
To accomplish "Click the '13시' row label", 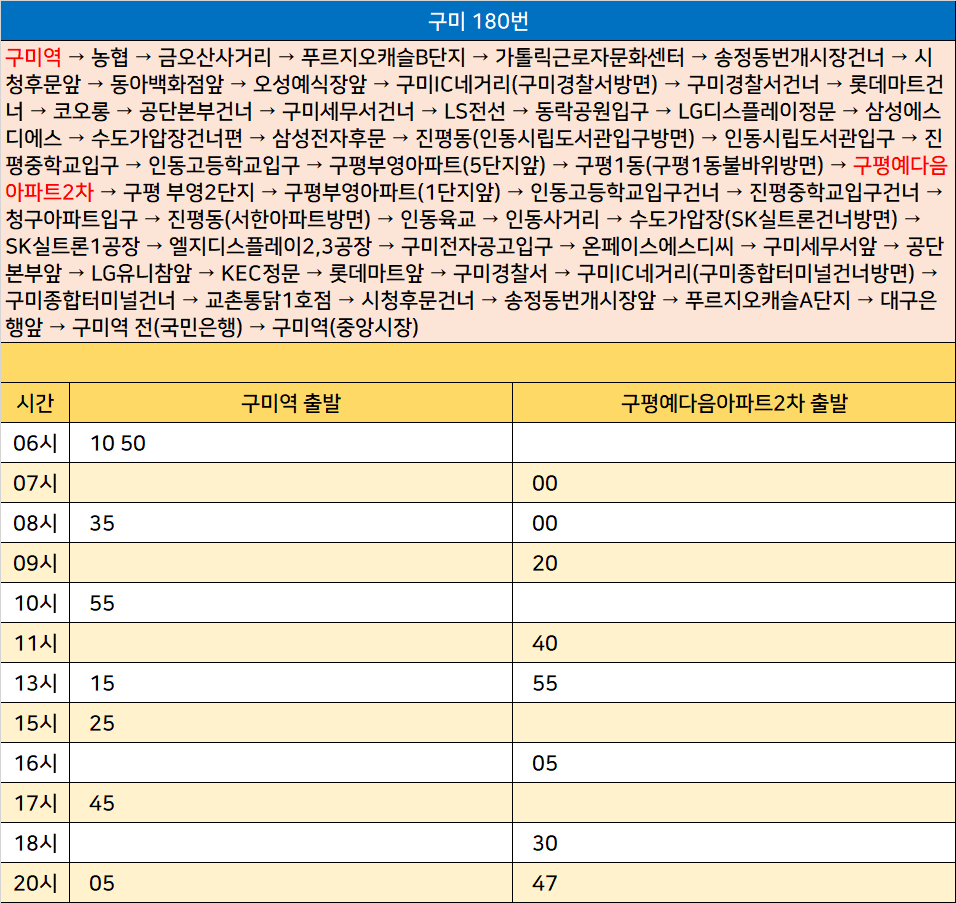I will 35,683.
